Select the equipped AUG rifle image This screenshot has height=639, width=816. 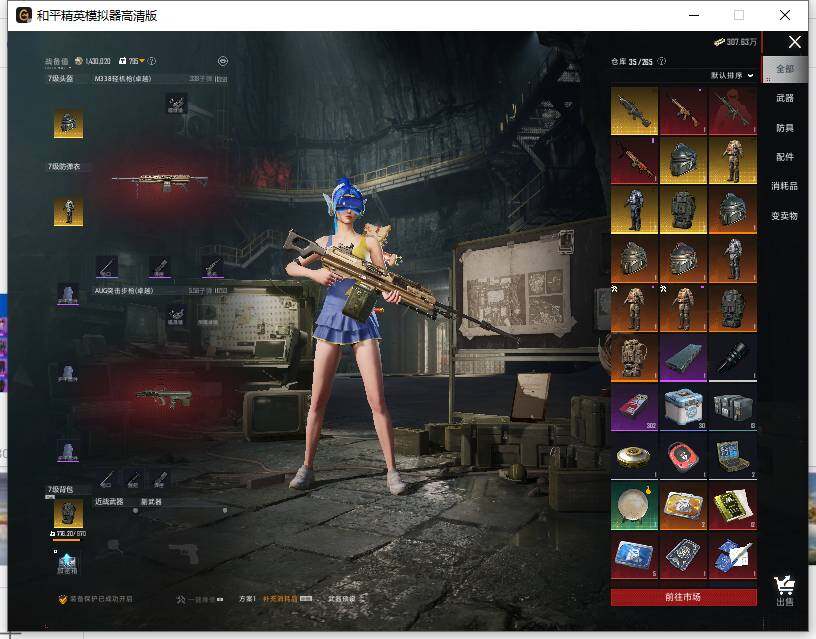(x=164, y=398)
